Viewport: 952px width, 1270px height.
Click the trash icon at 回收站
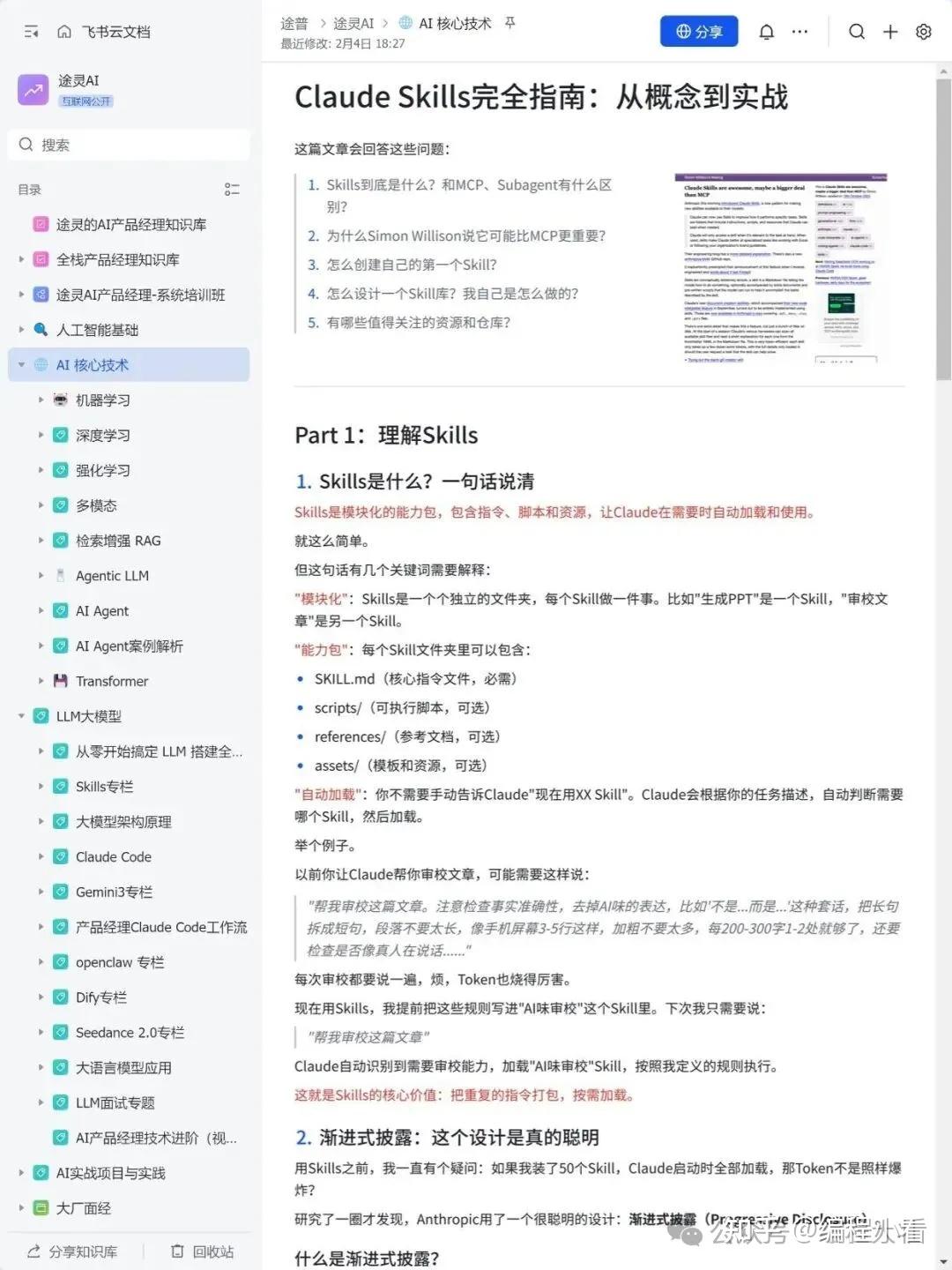coord(177,1251)
